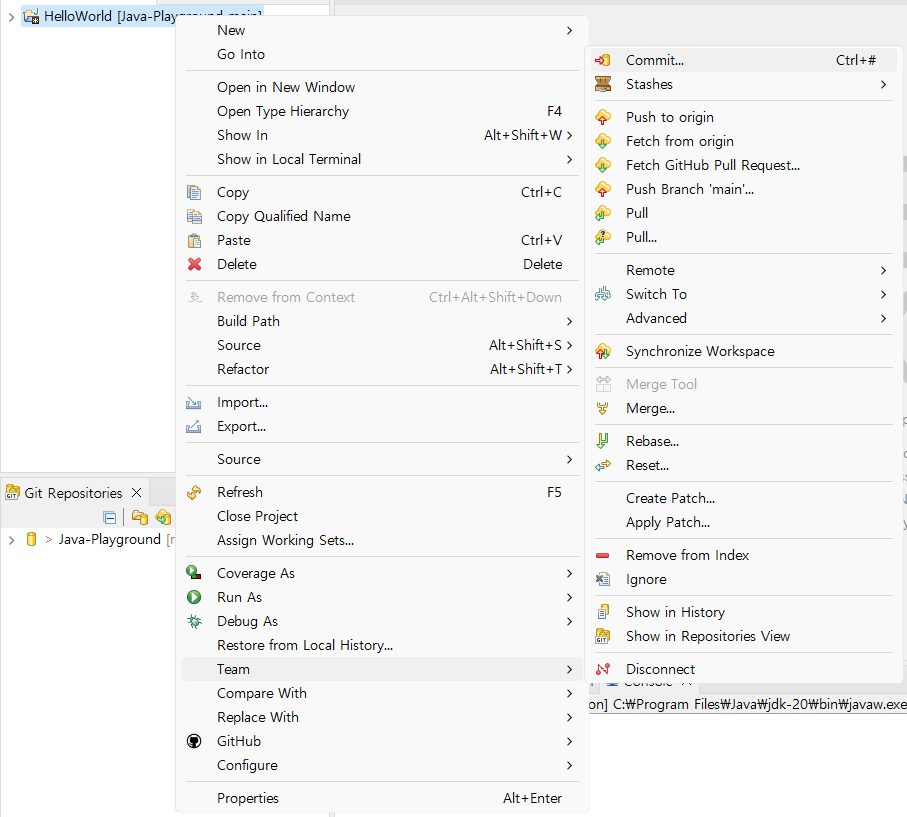907x817 pixels.
Task: Click the Merge icon
Action: coord(603,408)
